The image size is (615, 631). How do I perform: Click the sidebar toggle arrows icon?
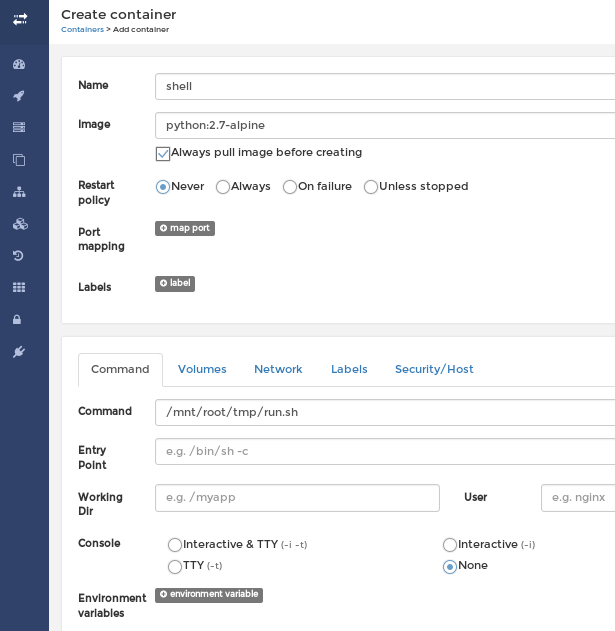[19, 19]
